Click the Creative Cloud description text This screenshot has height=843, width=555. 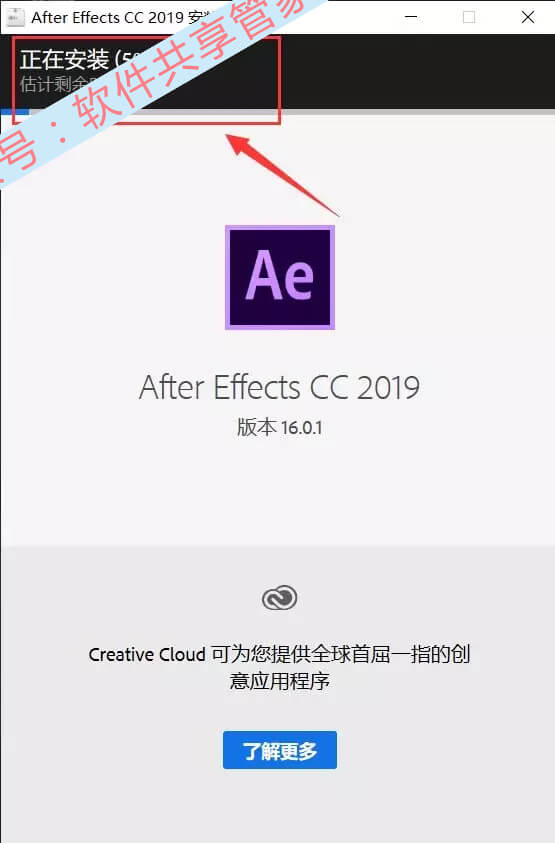click(280, 668)
